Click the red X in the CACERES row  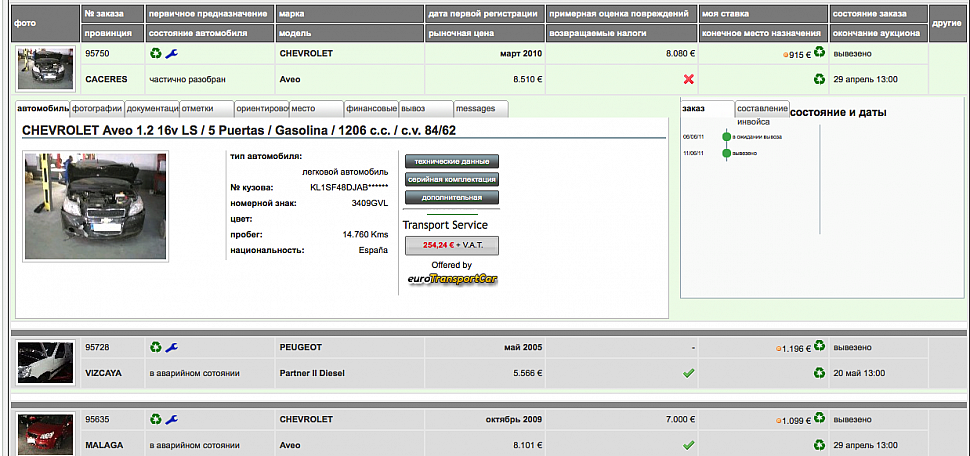click(x=688, y=79)
